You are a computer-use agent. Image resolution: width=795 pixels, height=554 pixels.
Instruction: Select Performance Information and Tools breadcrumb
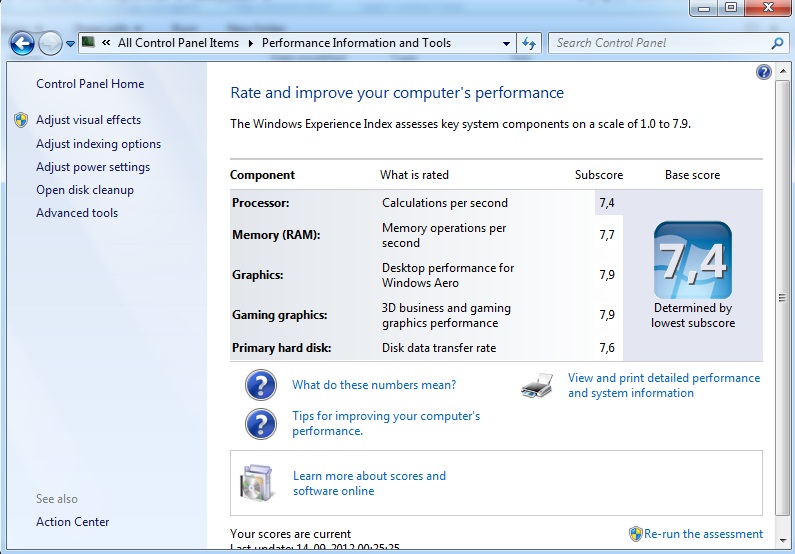(356, 43)
